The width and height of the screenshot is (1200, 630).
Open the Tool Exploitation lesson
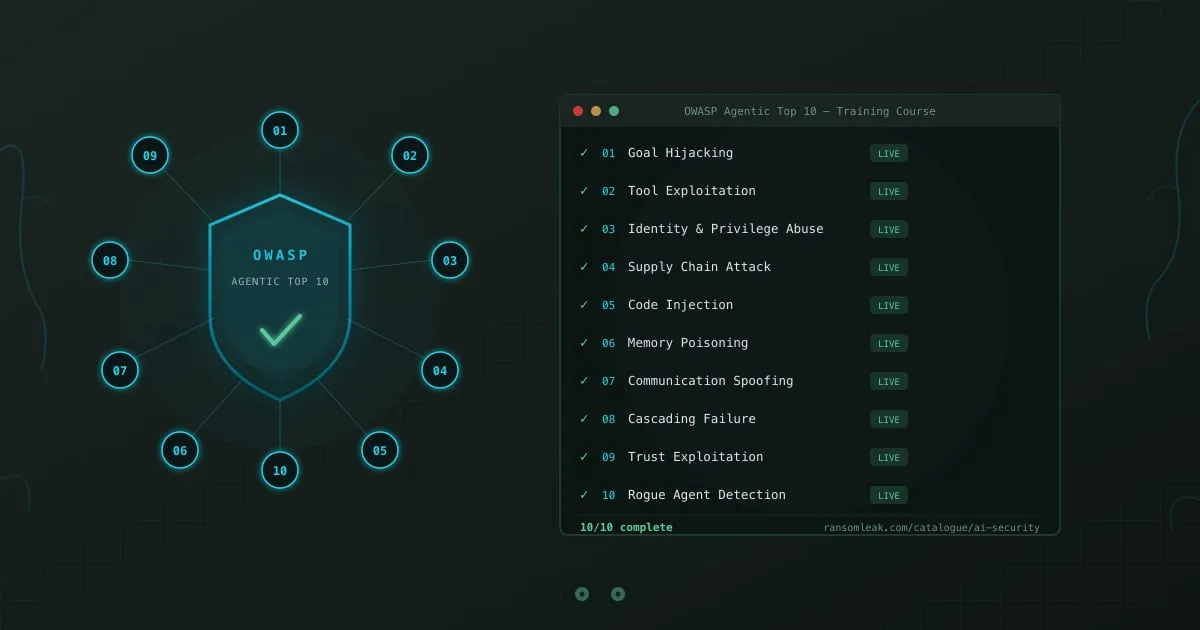(x=692, y=191)
